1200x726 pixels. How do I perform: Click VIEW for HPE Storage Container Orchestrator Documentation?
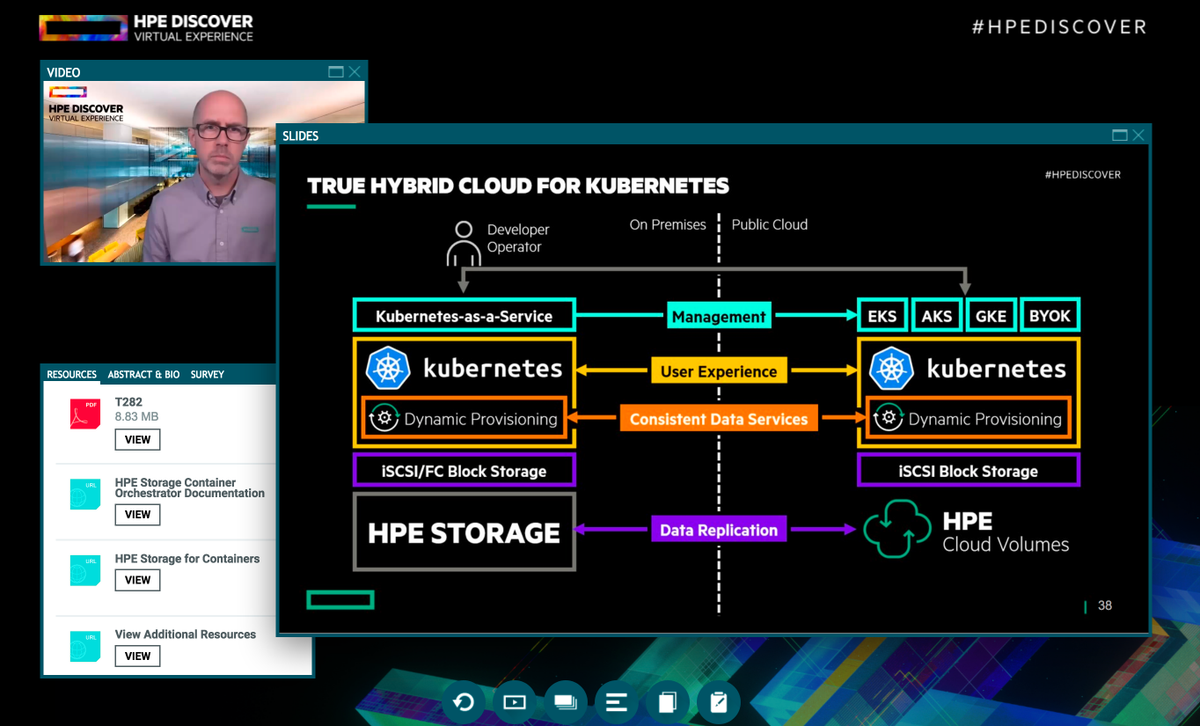point(137,514)
